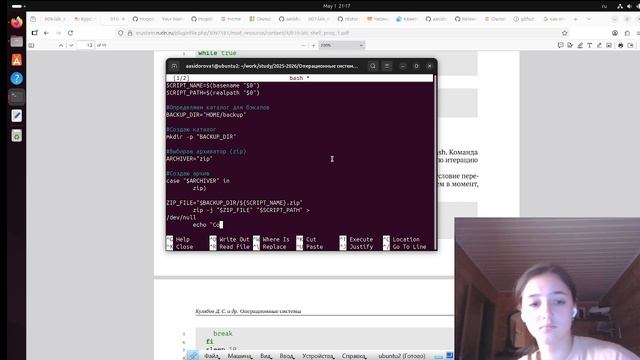Zoom out the PDF with minus button

303,45
